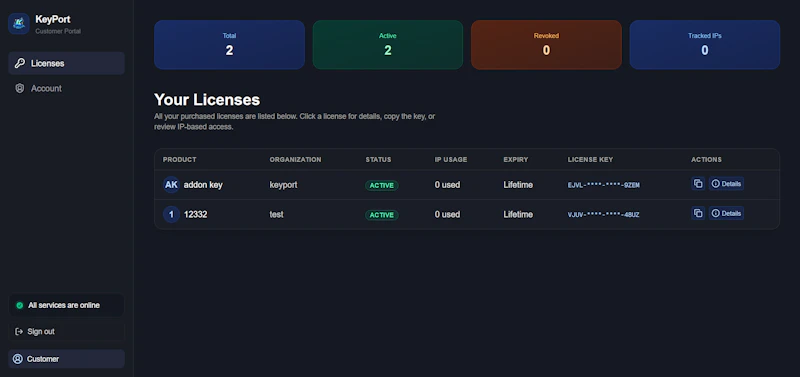Open the Account sidebar item
The height and width of the screenshot is (377, 800).
(x=66, y=88)
